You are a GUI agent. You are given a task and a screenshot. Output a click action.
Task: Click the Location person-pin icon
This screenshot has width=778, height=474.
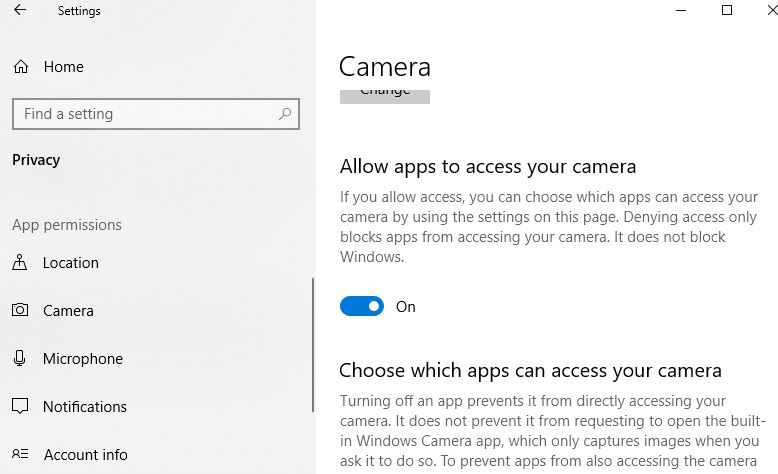[x=20, y=263]
